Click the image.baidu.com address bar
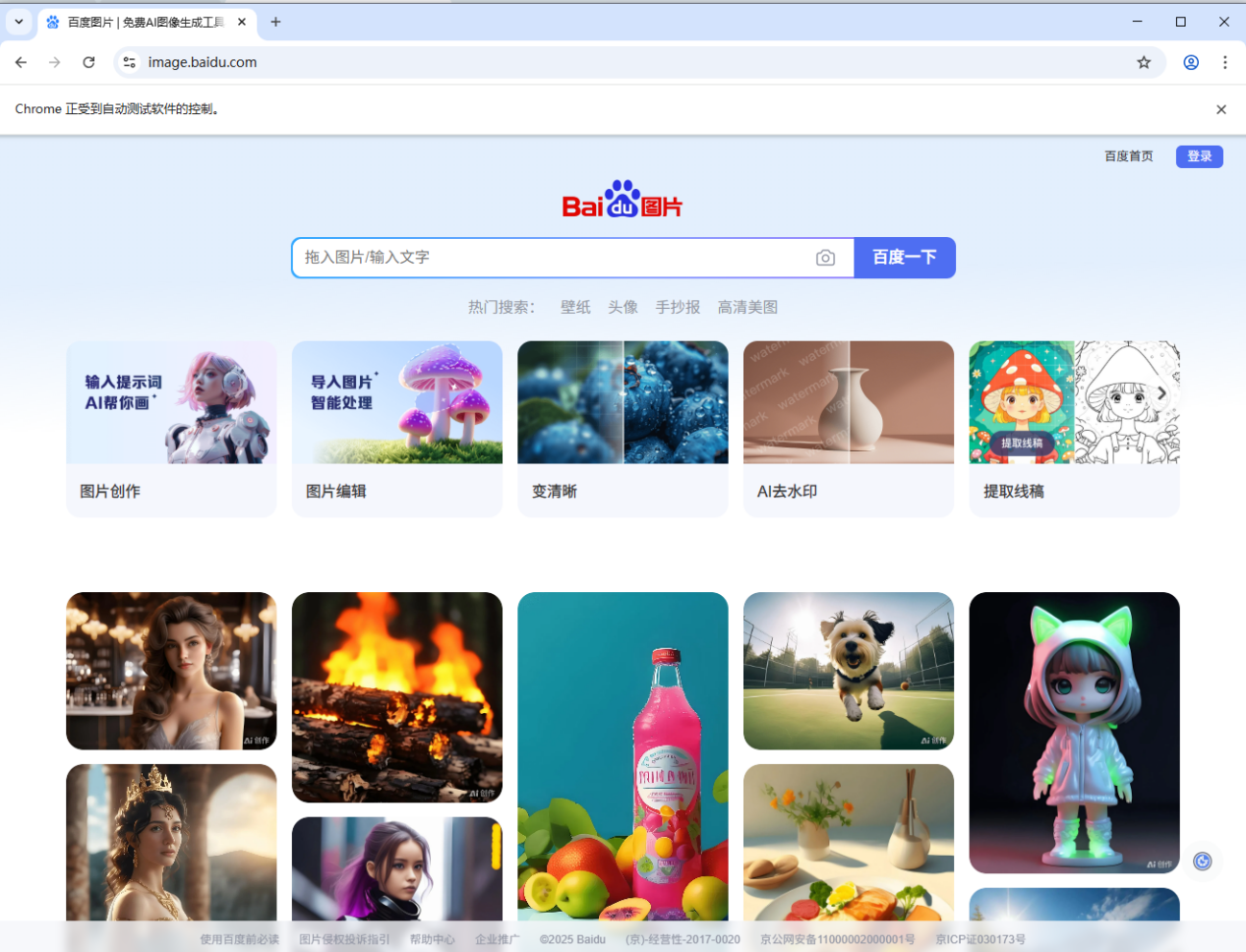Screen dimensions: 1246x952 [x=629, y=62]
